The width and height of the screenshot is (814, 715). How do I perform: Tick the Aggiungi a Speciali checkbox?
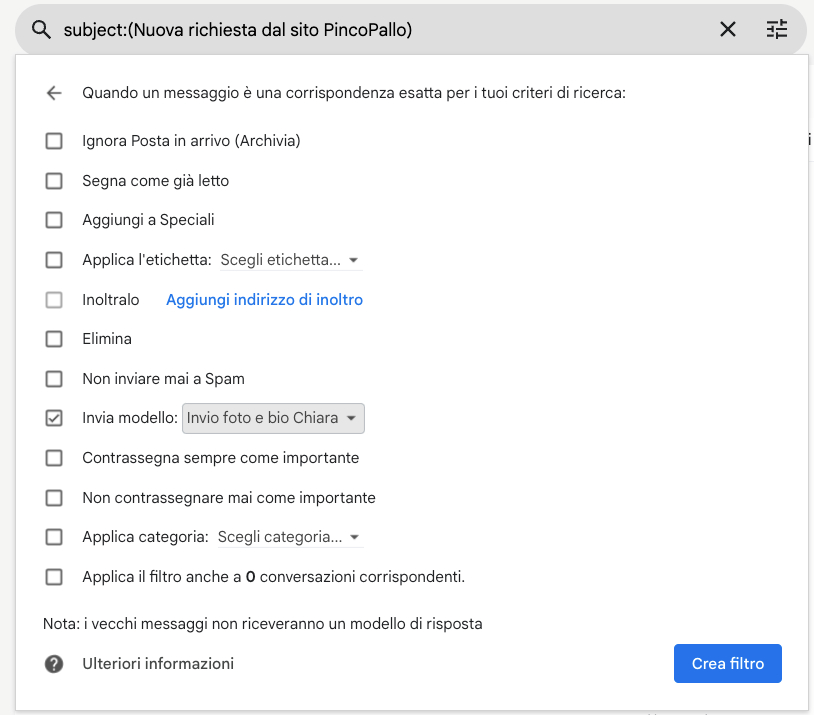pos(54,220)
